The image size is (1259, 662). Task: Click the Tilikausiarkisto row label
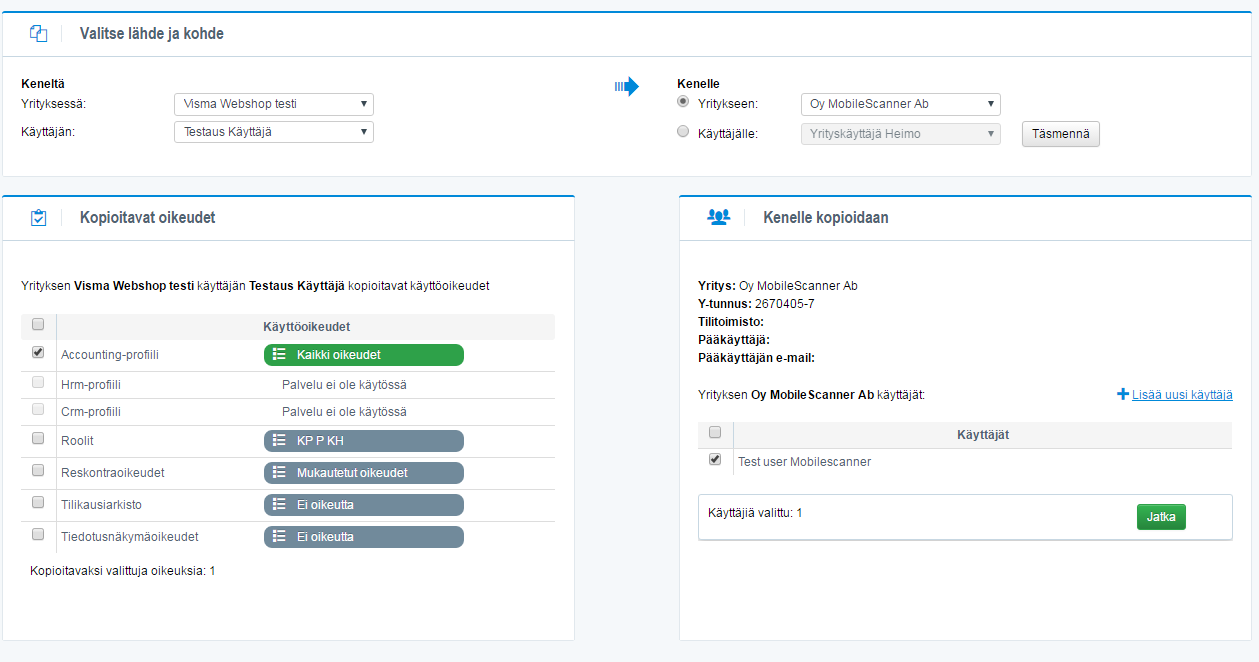101,505
